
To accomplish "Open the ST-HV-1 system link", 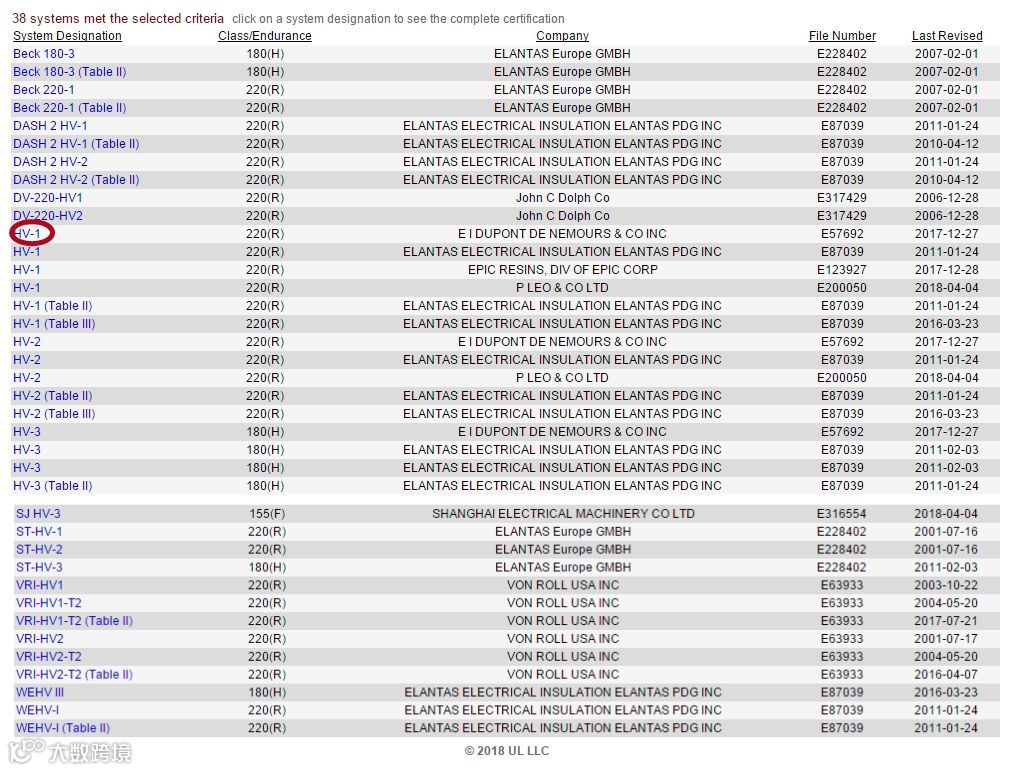I will (x=39, y=532).
